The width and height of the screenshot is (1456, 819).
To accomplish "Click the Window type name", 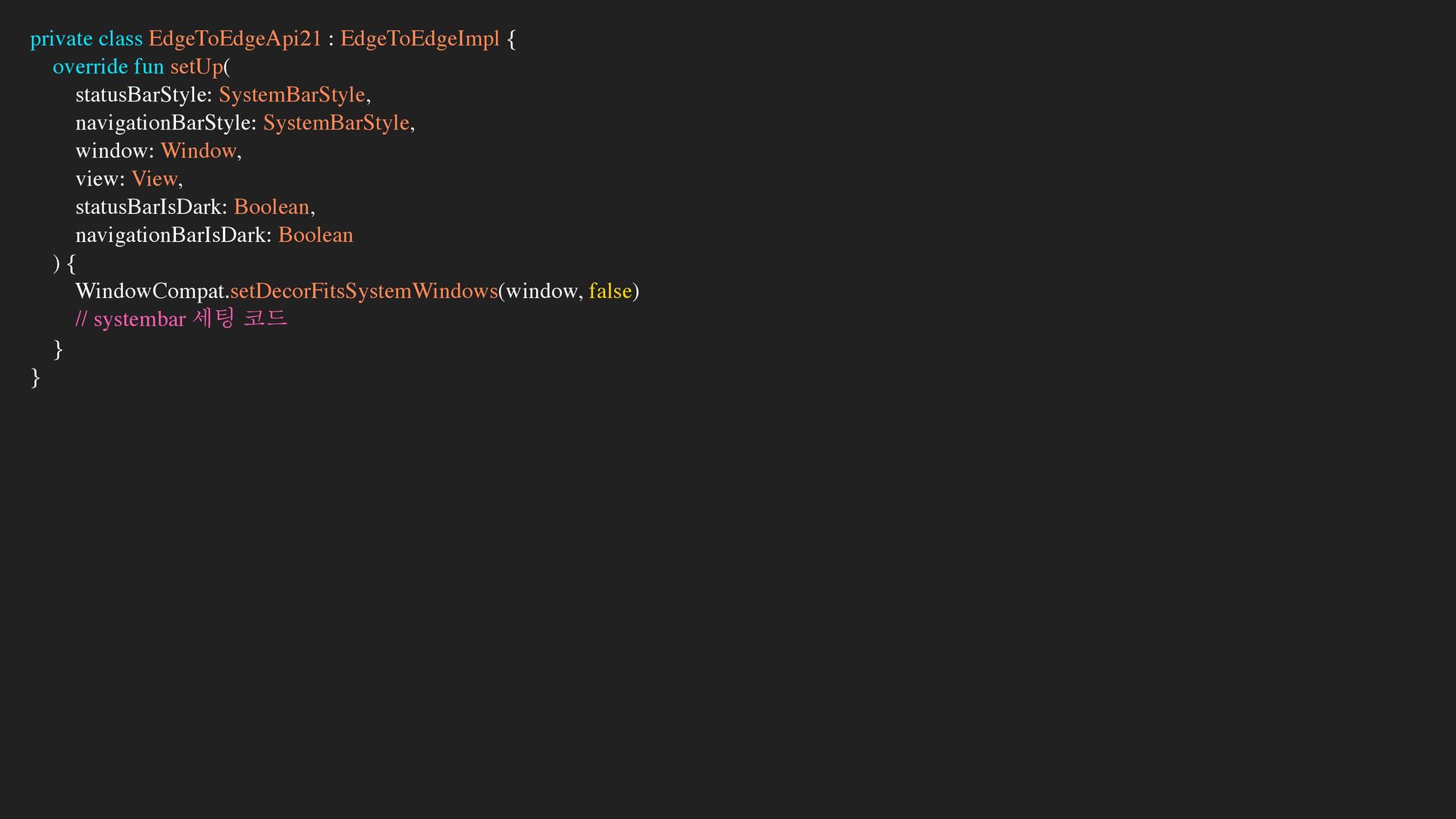I will 199,151.
